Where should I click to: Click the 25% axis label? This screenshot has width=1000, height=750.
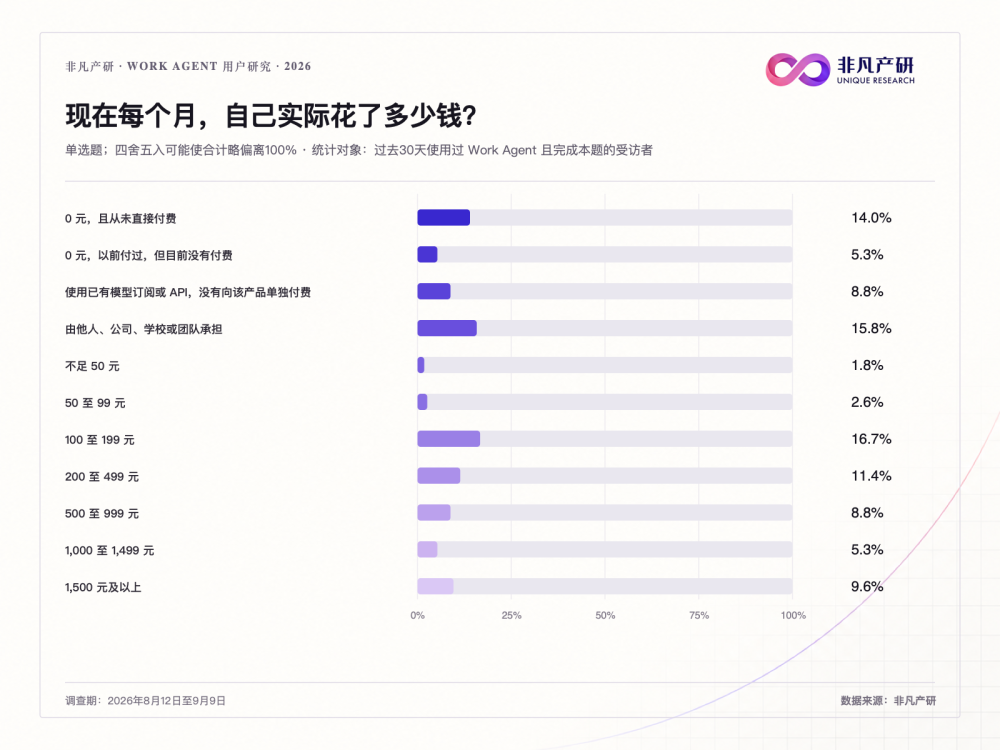(x=511, y=615)
